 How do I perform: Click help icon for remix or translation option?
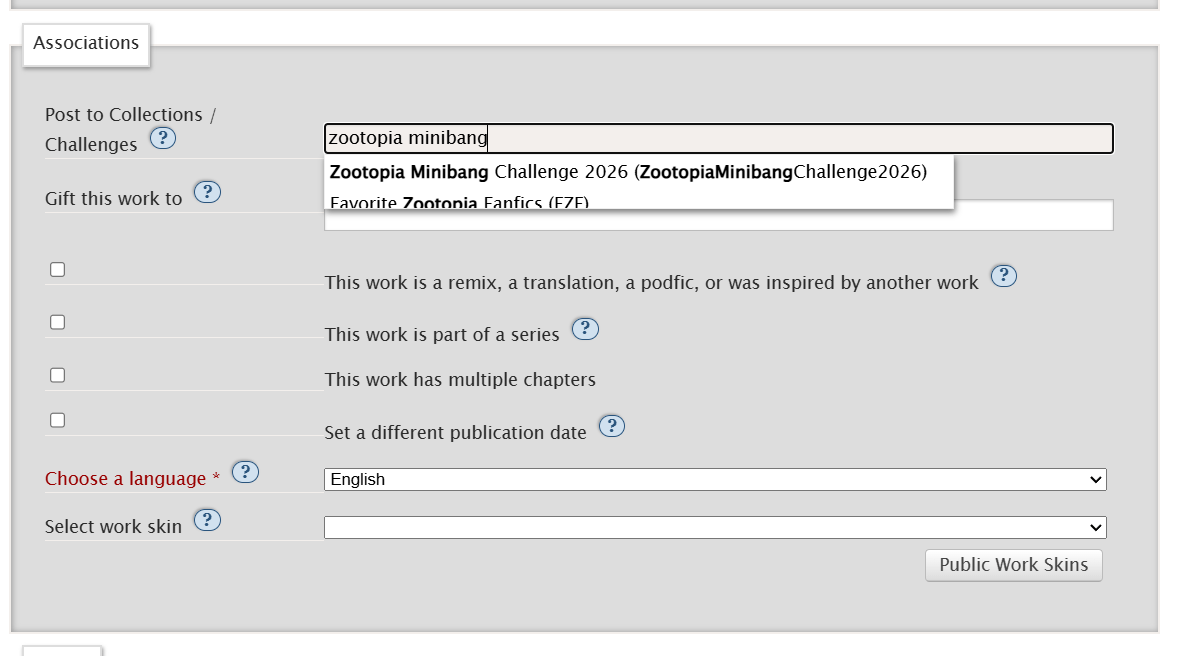click(1003, 276)
